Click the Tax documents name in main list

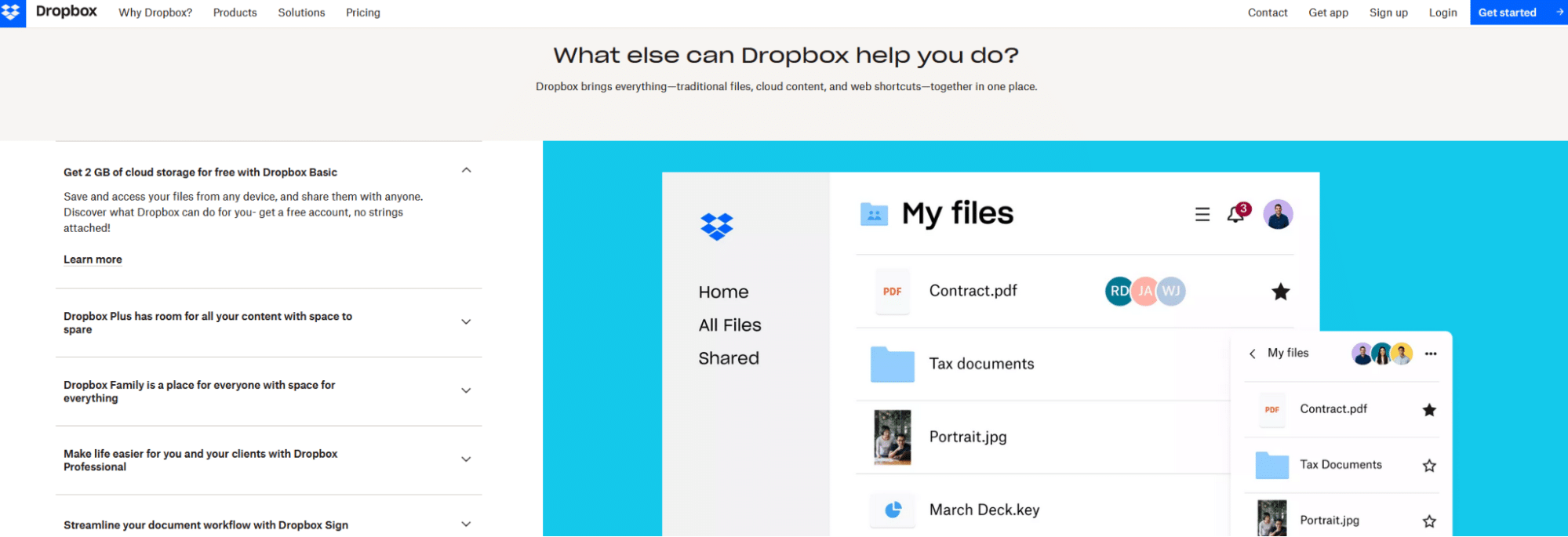pos(981,364)
